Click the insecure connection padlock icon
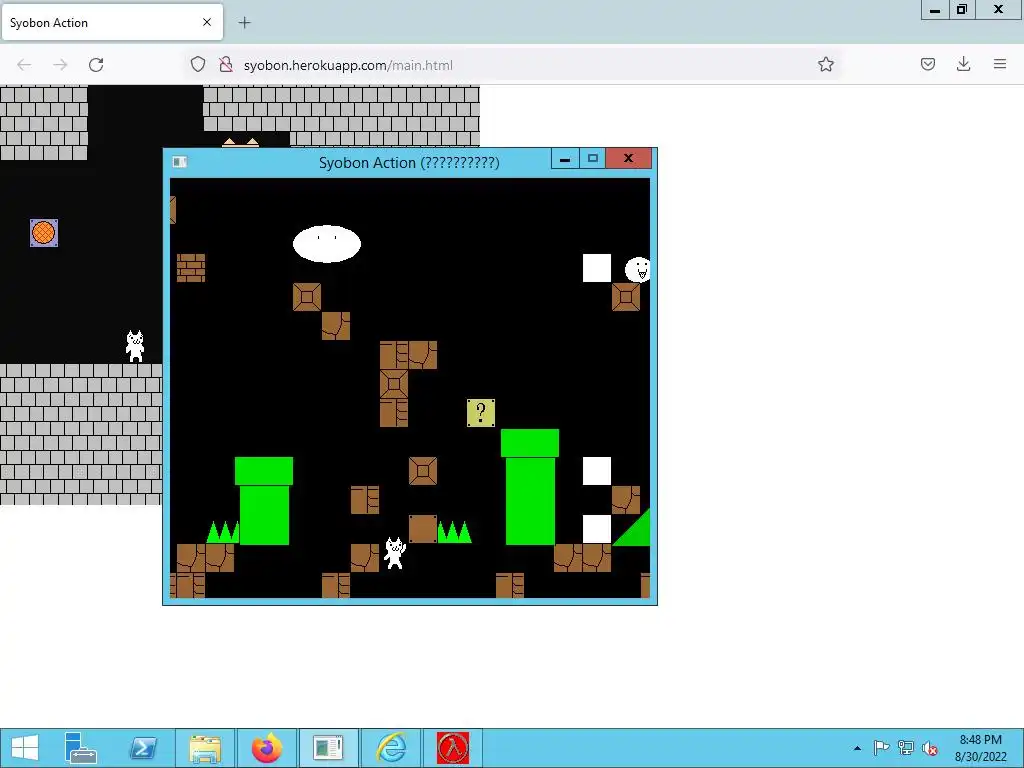The height and width of the screenshot is (768, 1024). tap(226, 65)
